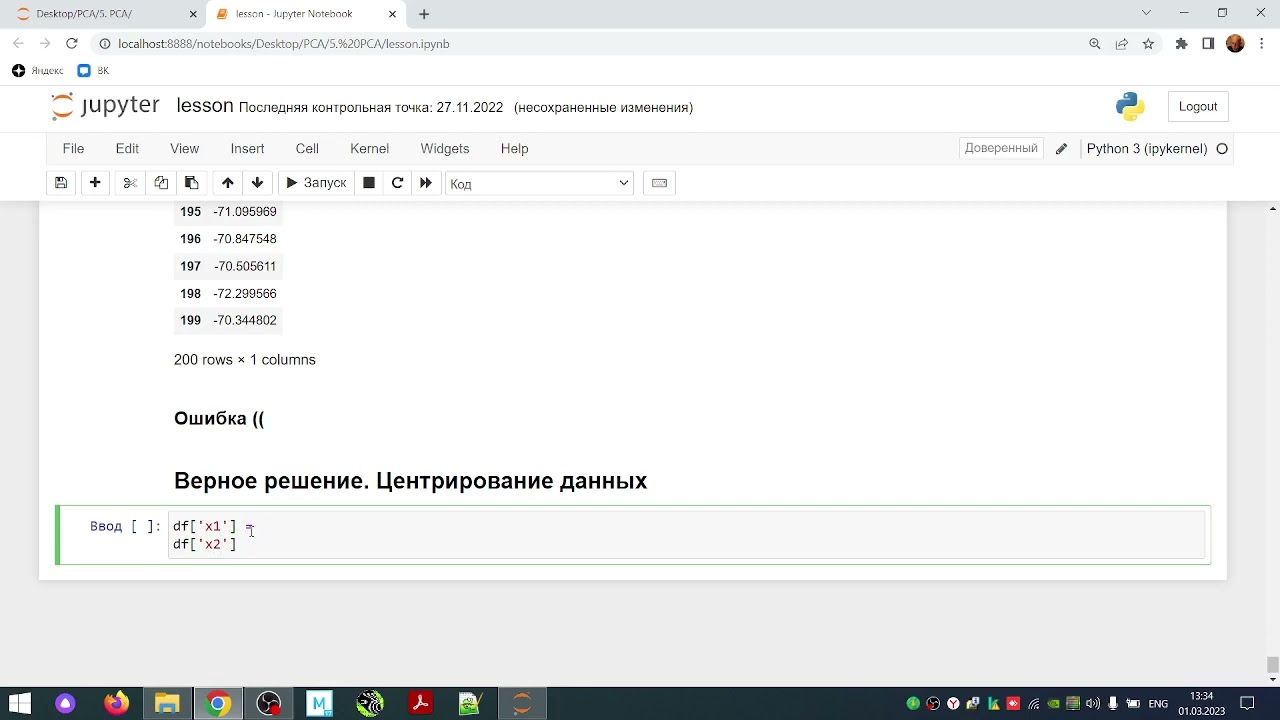Click inside the code cell containing df['x1']
The width and height of the screenshot is (1280, 720).
tap(688, 535)
